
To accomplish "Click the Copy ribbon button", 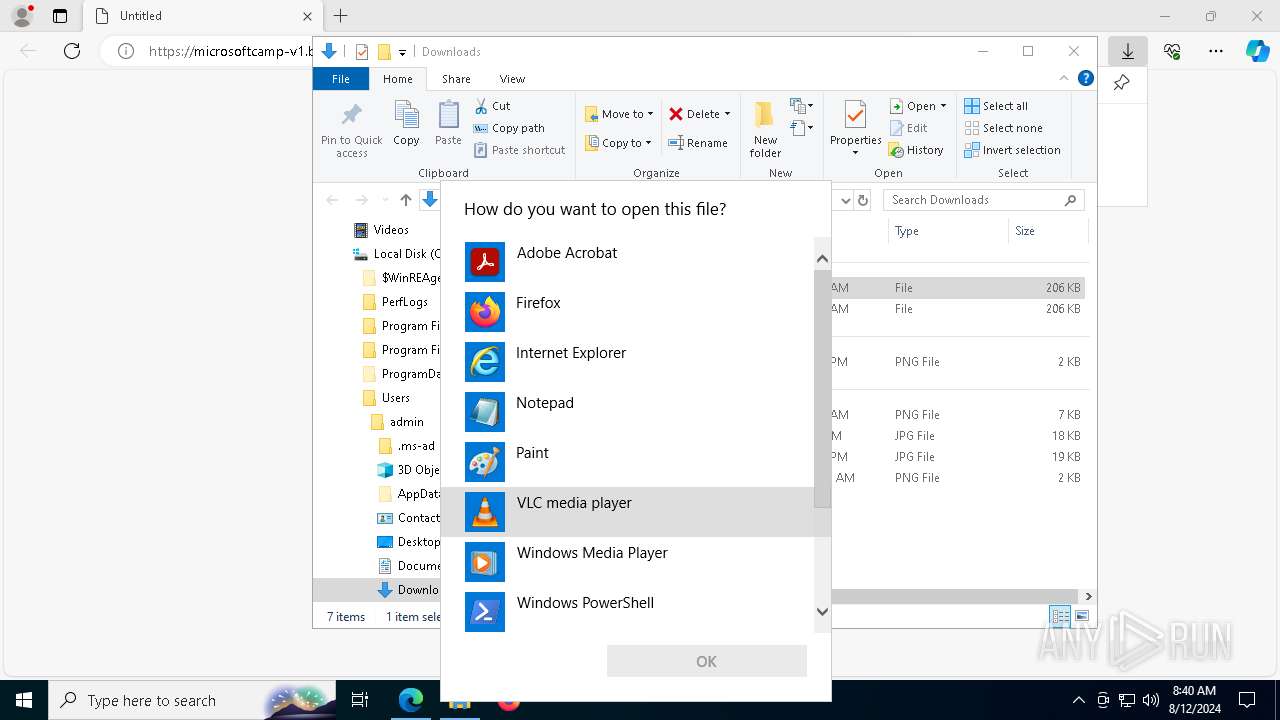I will [x=406, y=124].
